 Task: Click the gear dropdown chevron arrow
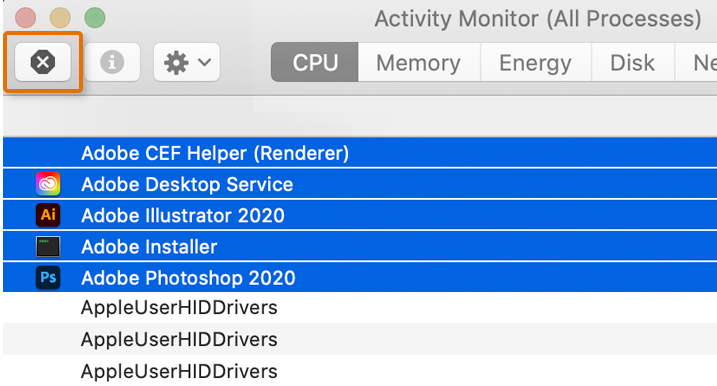(204, 62)
